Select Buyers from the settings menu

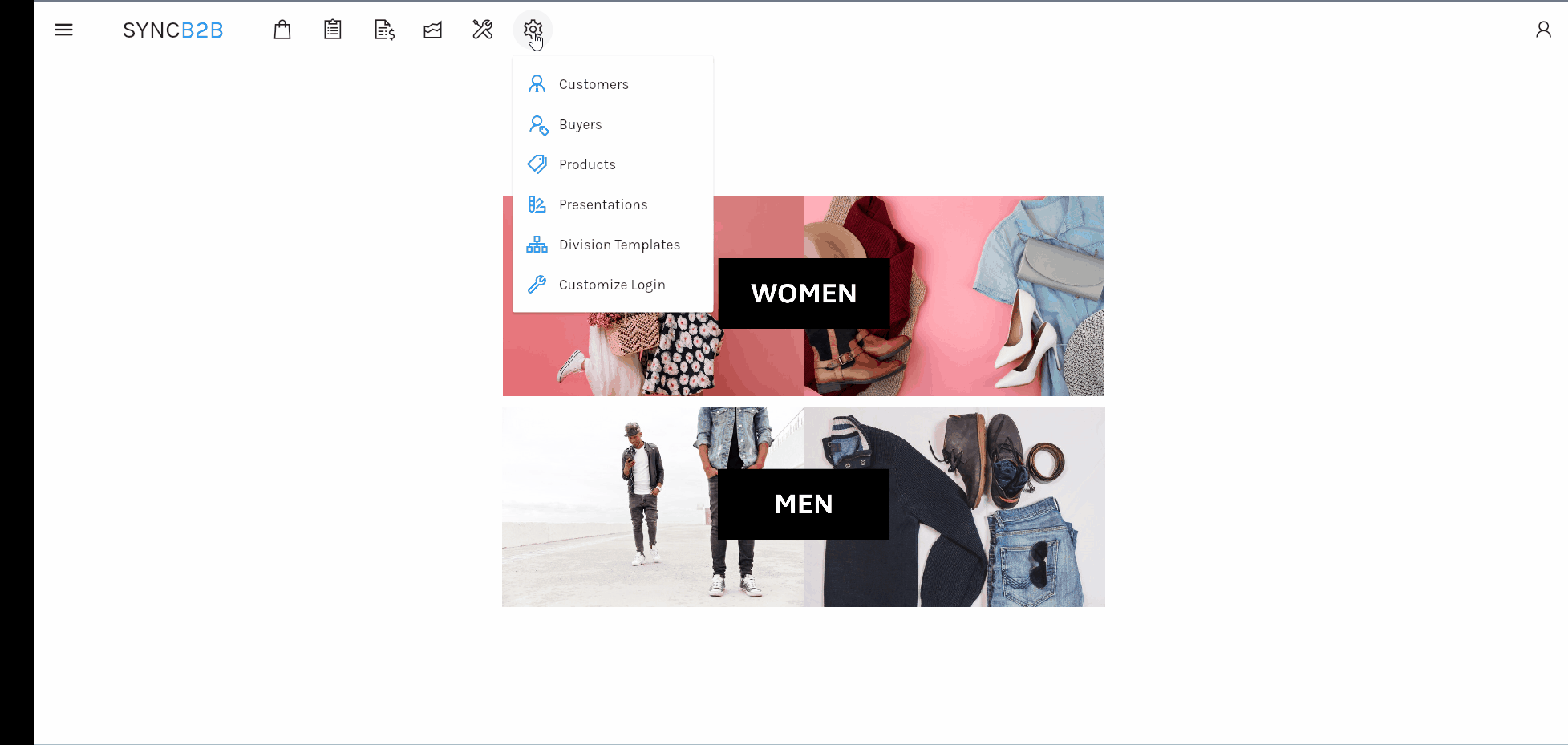click(x=613, y=124)
